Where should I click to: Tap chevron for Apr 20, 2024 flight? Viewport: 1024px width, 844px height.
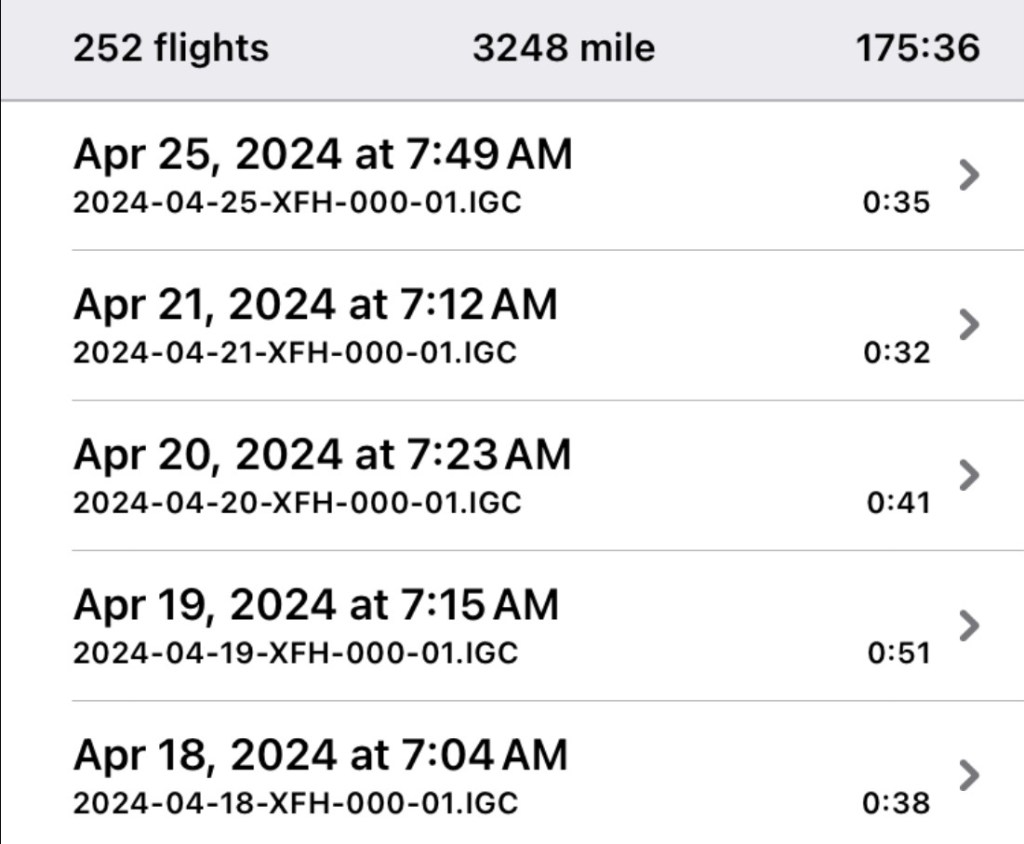[x=968, y=475]
